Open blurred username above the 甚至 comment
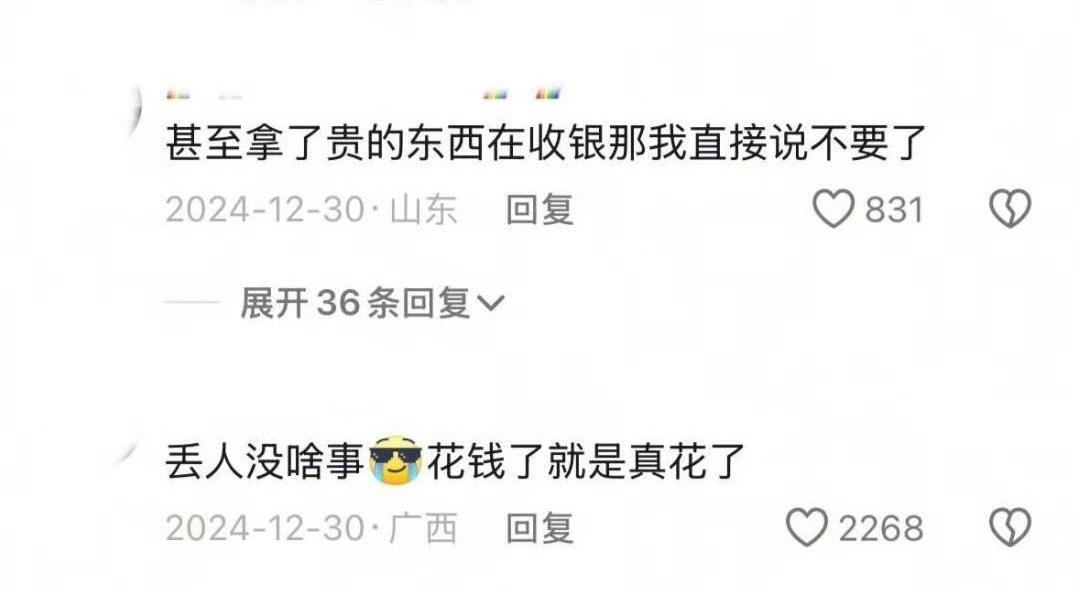 204,96
